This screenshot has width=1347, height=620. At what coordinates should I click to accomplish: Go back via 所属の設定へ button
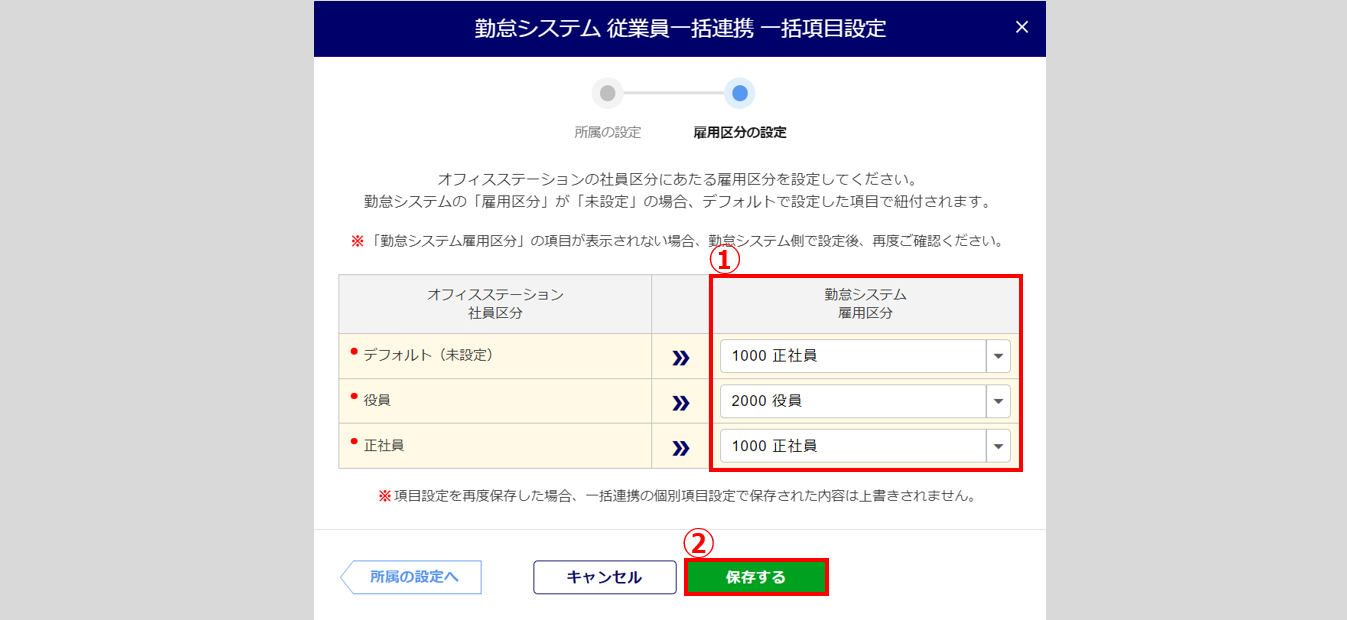click(x=412, y=577)
